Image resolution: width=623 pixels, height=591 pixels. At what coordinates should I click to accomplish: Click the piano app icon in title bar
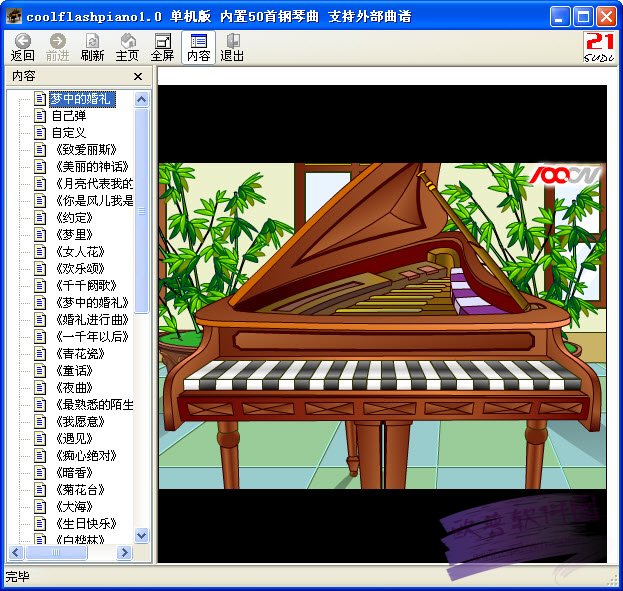click(x=15, y=16)
